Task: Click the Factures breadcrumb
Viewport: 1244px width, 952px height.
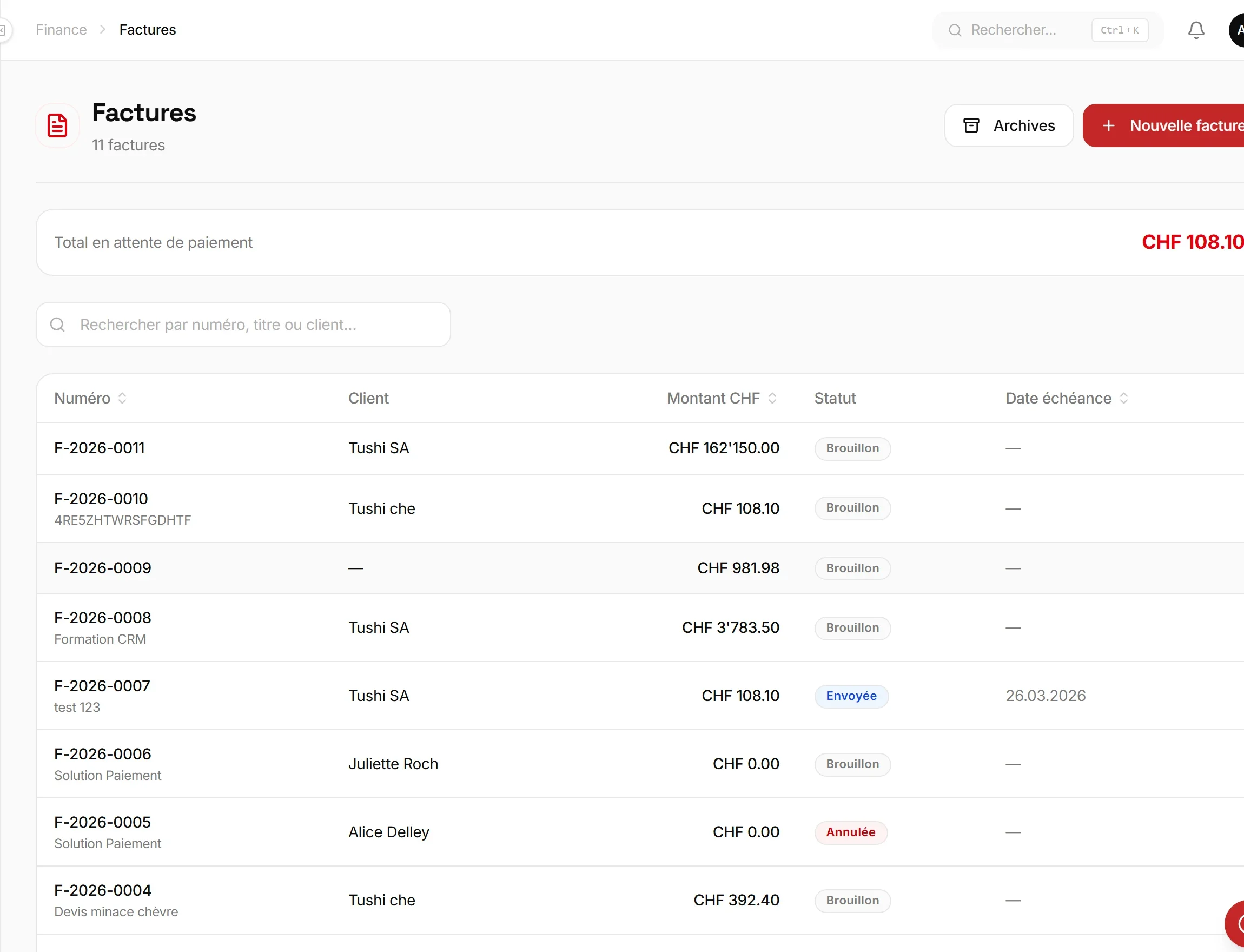Action: point(147,30)
